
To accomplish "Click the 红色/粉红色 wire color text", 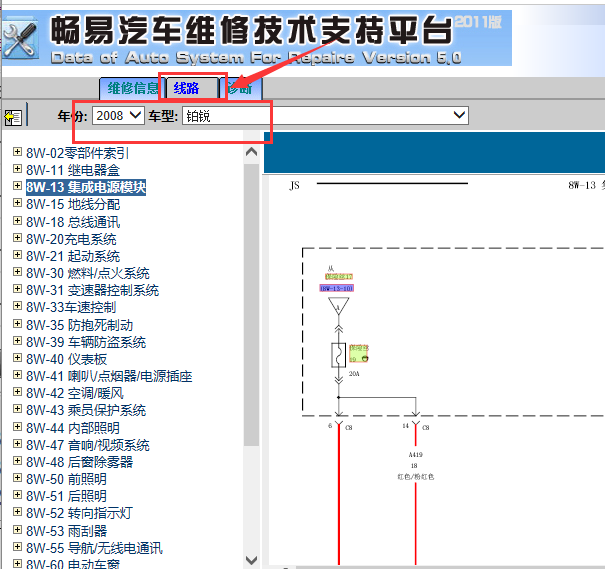I will [x=416, y=477].
